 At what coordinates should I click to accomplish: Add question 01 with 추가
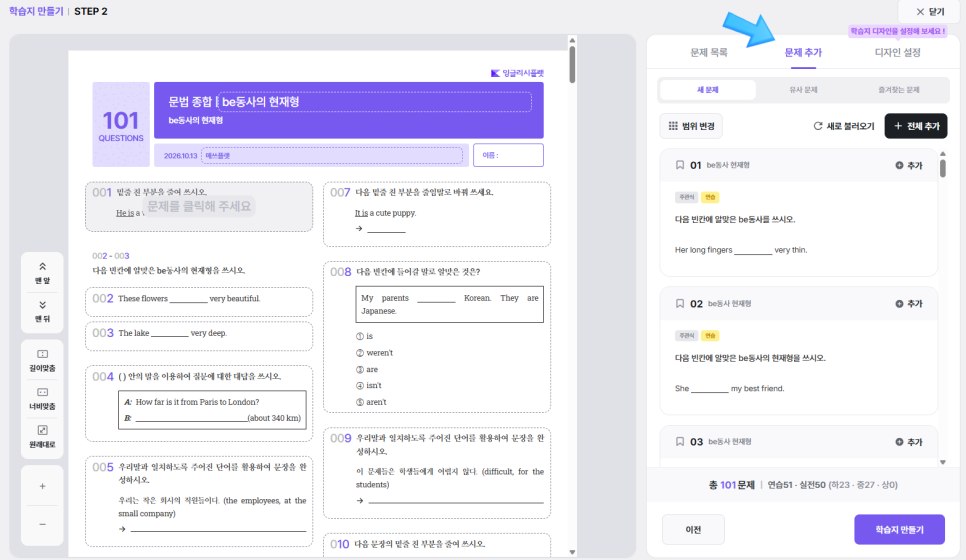coord(909,165)
